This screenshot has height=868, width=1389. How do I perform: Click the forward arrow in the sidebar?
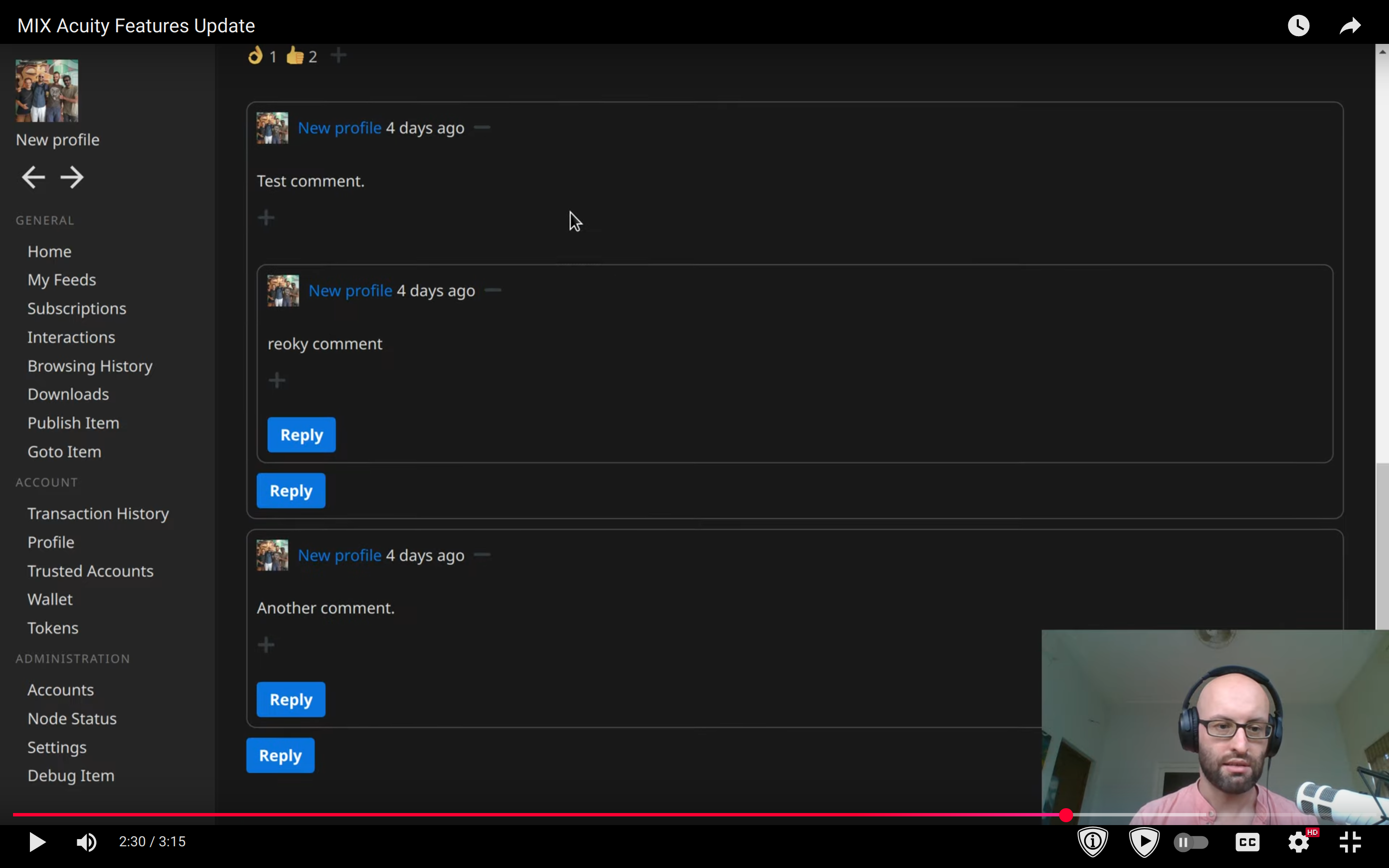pyautogui.click(x=72, y=177)
